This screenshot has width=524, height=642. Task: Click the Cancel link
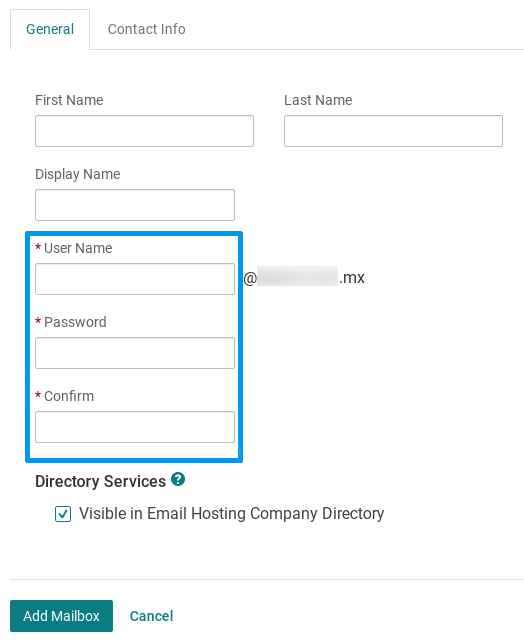coord(151,616)
